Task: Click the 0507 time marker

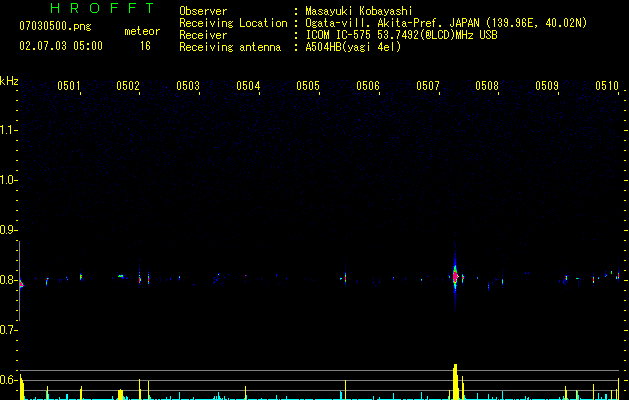Action: (x=428, y=85)
